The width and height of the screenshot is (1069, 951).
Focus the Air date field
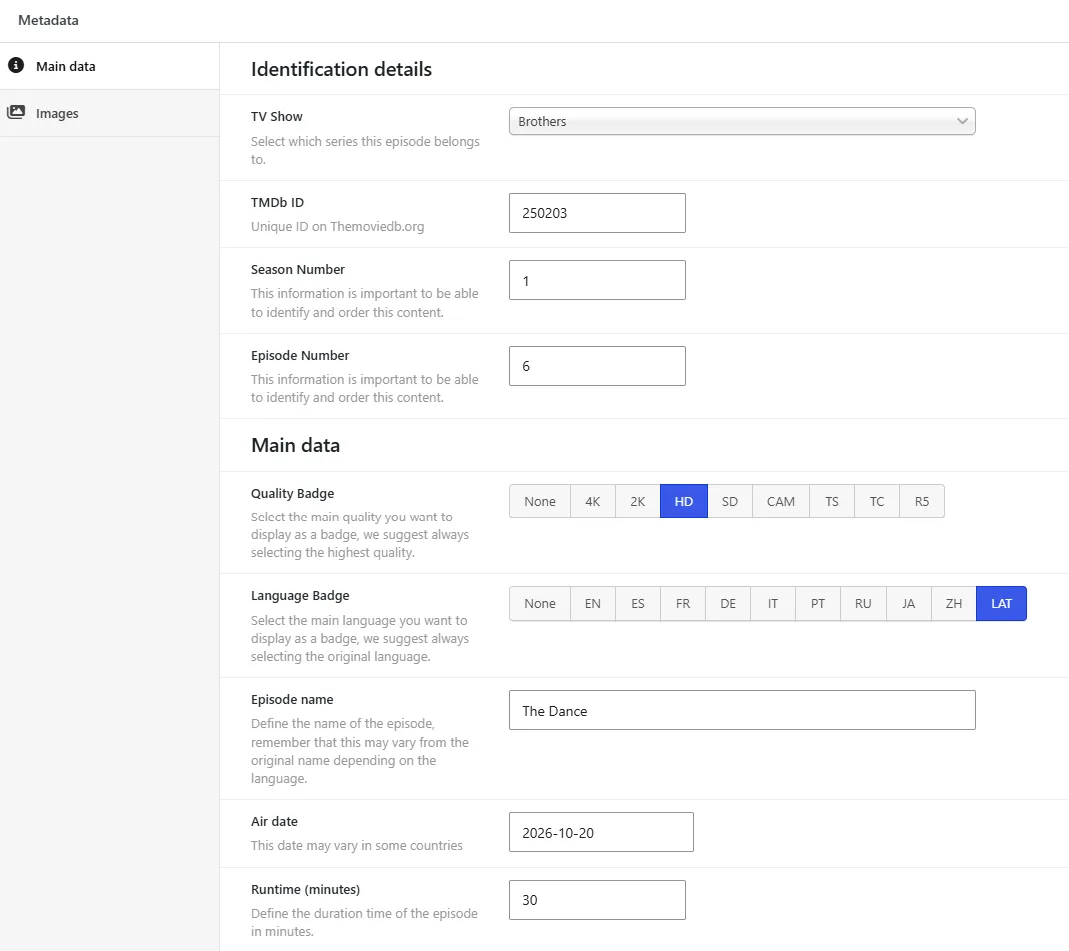coord(601,832)
